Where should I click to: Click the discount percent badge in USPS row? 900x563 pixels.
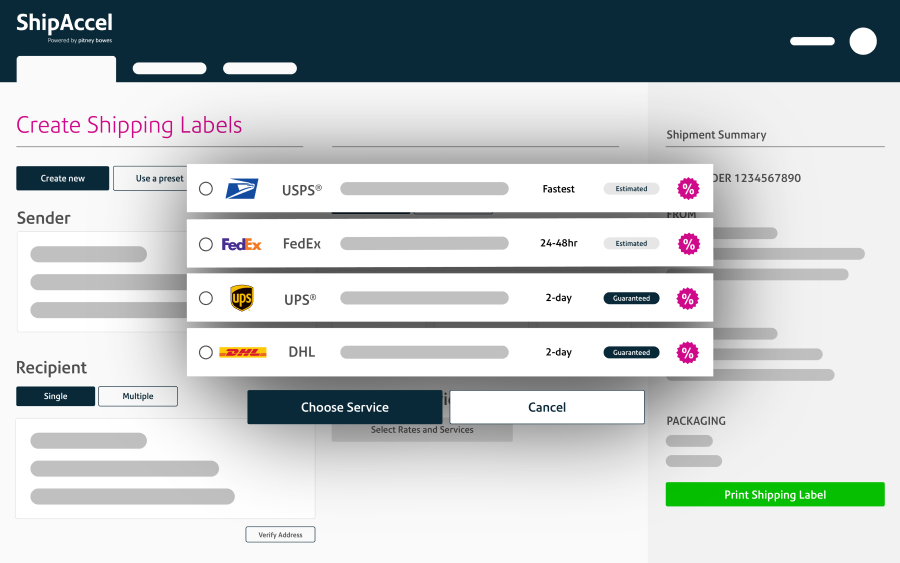coord(688,189)
